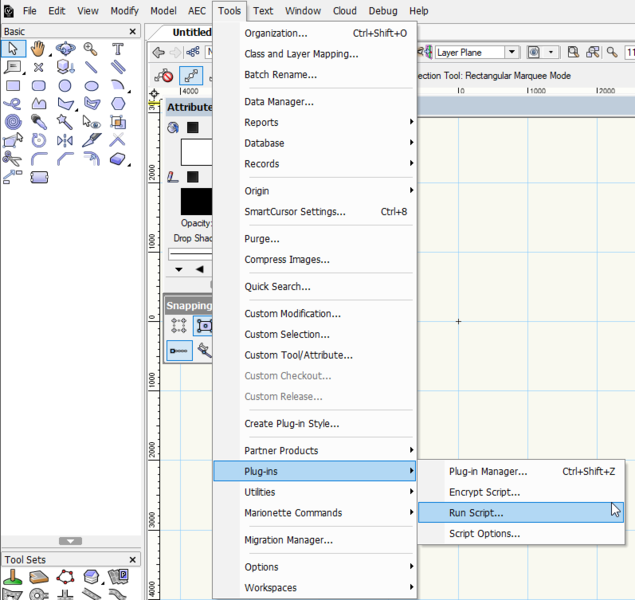Toggle the Snap to Distance button
Viewport: 635px width, 600px height.
pos(179,351)
